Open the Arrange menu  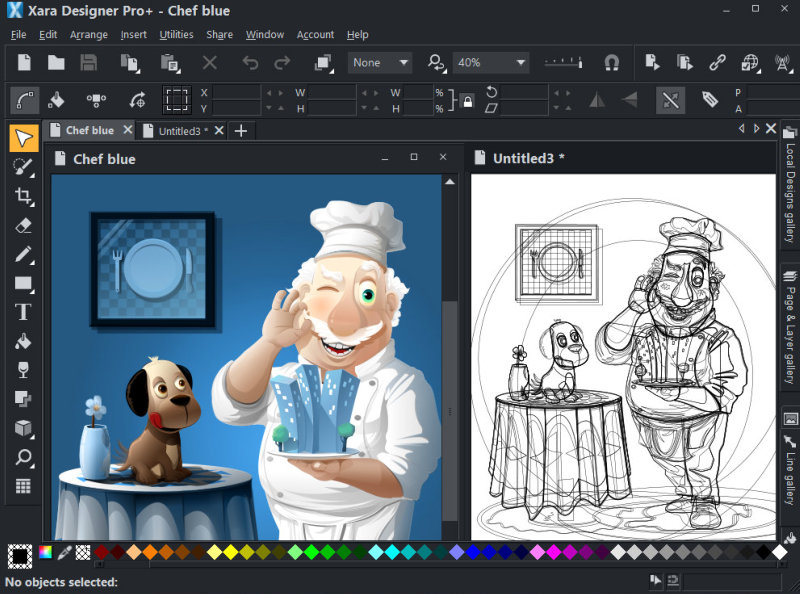[88, 34]
